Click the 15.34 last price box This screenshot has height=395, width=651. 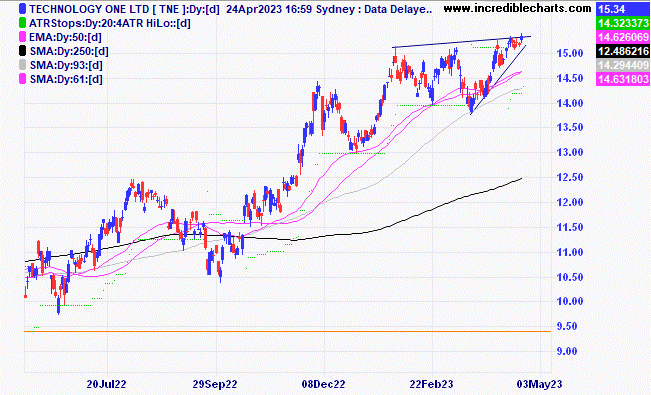pos(622,9)
